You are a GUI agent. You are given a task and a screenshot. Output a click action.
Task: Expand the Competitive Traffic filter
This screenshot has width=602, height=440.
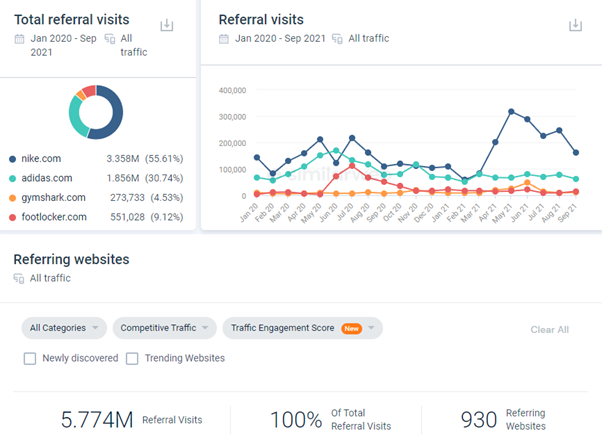point(163,328)
